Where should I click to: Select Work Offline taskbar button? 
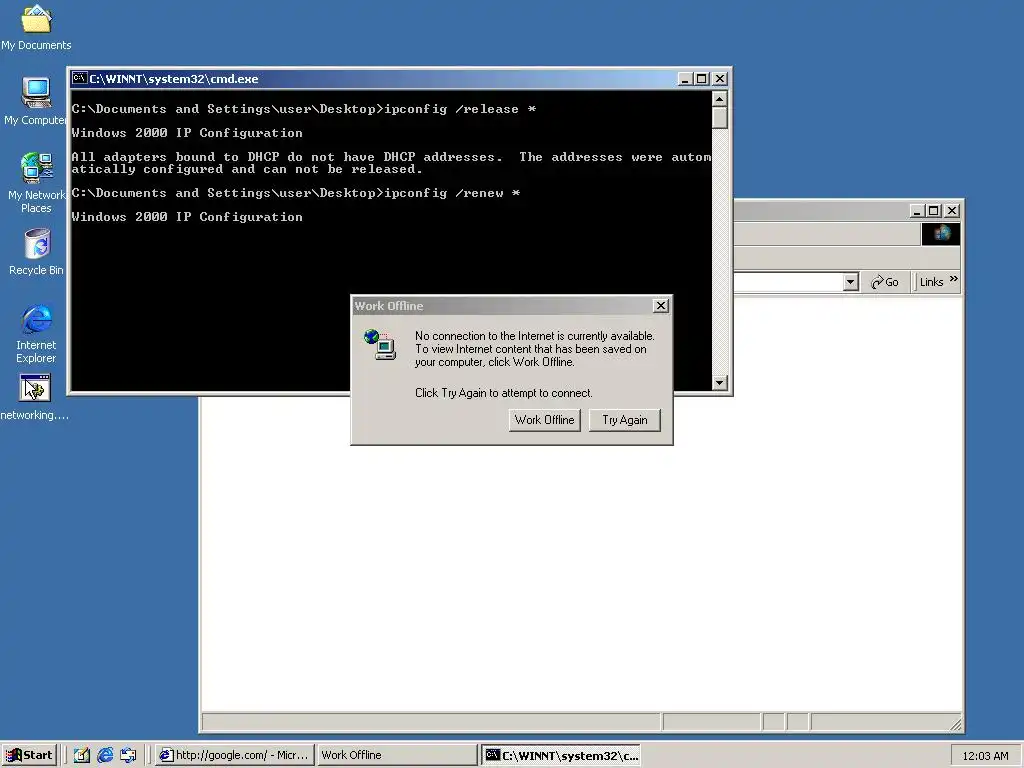point(397,755)
